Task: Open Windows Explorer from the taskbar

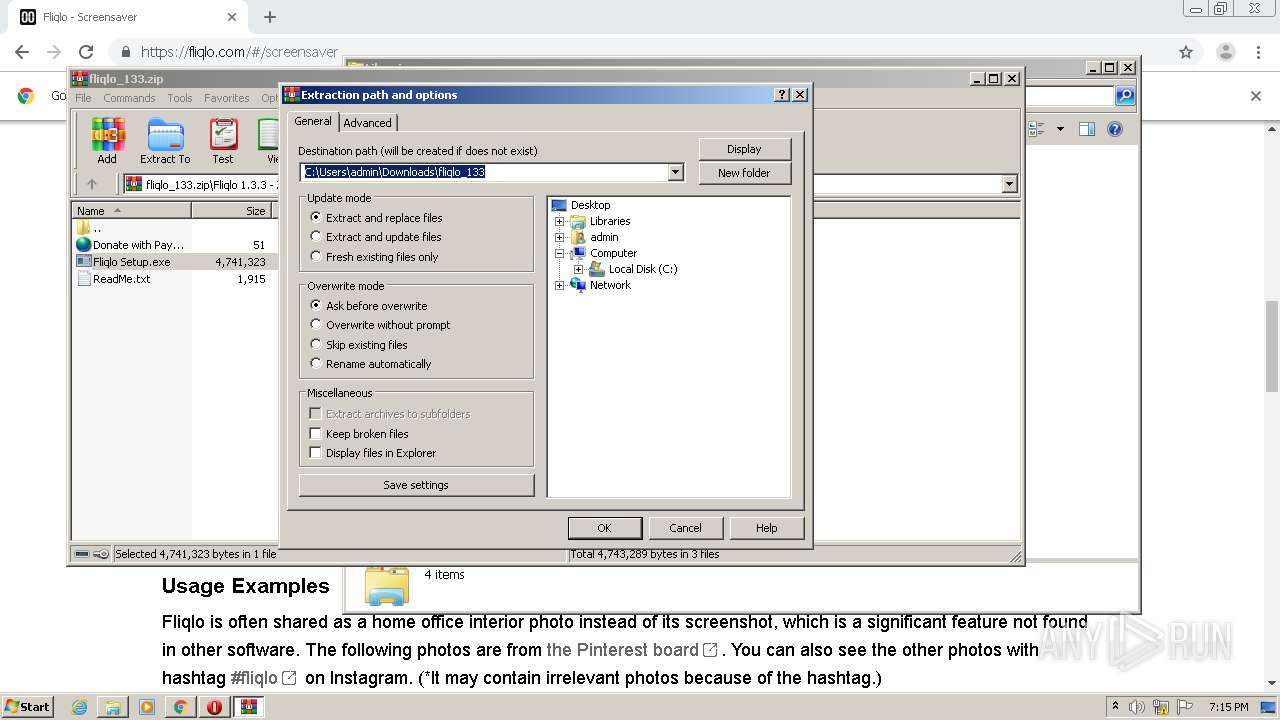Action: tap(113, 707)
